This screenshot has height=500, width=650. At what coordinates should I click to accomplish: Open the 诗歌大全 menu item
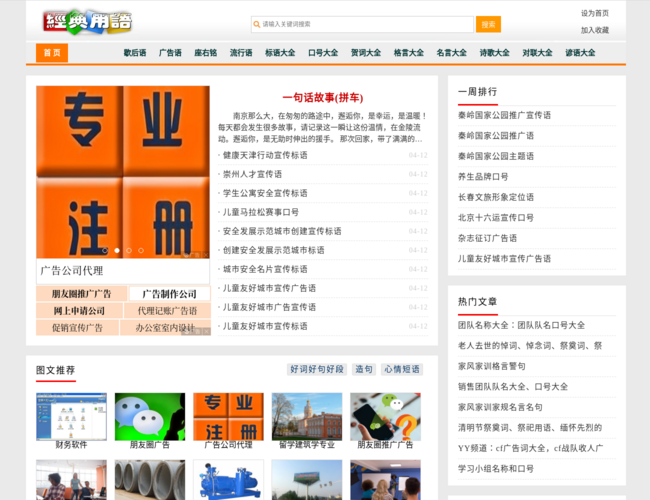click(x=495, y=53)
